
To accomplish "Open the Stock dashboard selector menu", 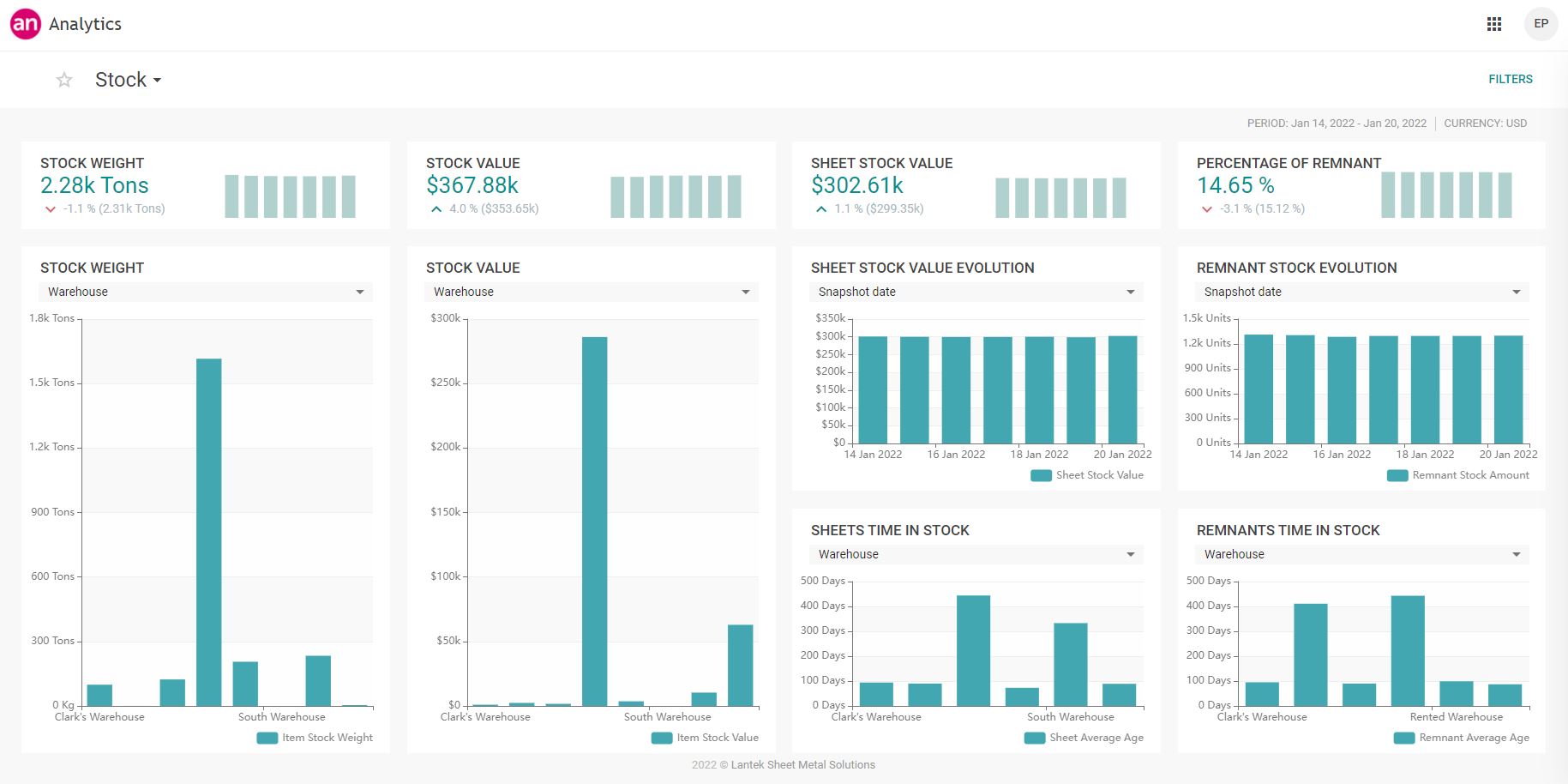I will coord(129,80).
